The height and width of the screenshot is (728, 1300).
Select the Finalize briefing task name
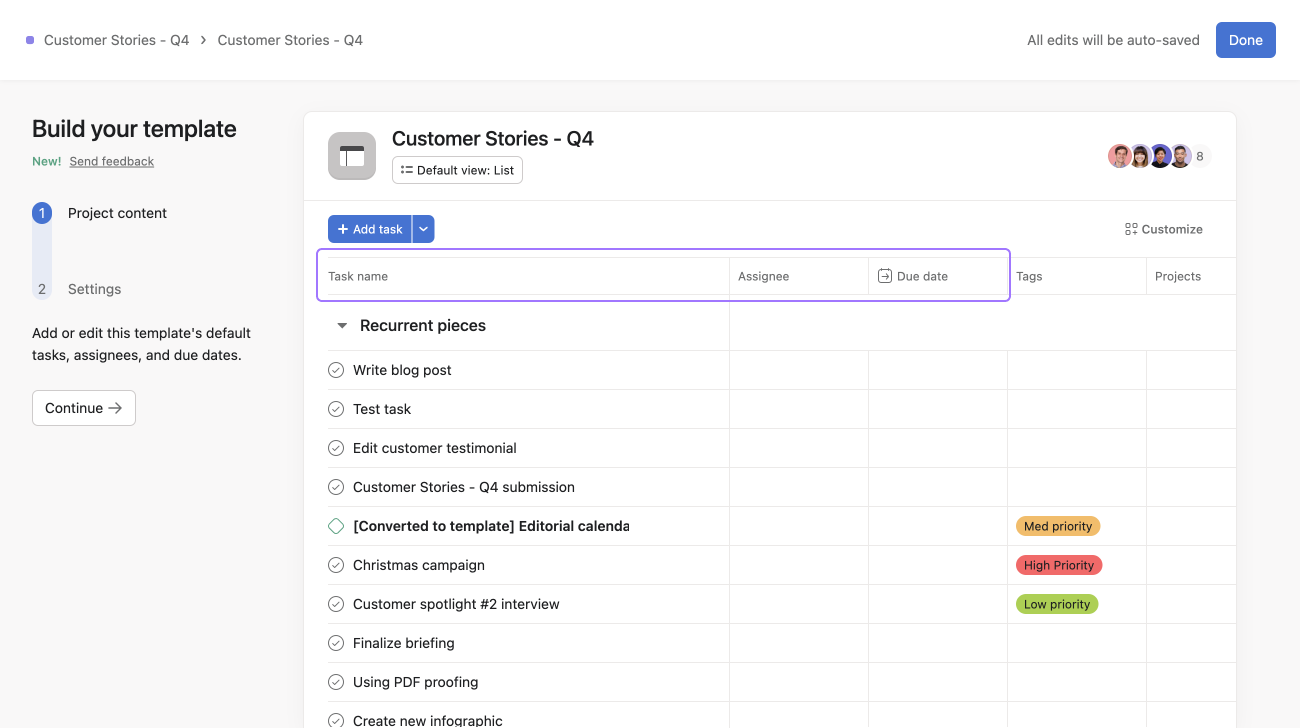click(x=403, y=643)
